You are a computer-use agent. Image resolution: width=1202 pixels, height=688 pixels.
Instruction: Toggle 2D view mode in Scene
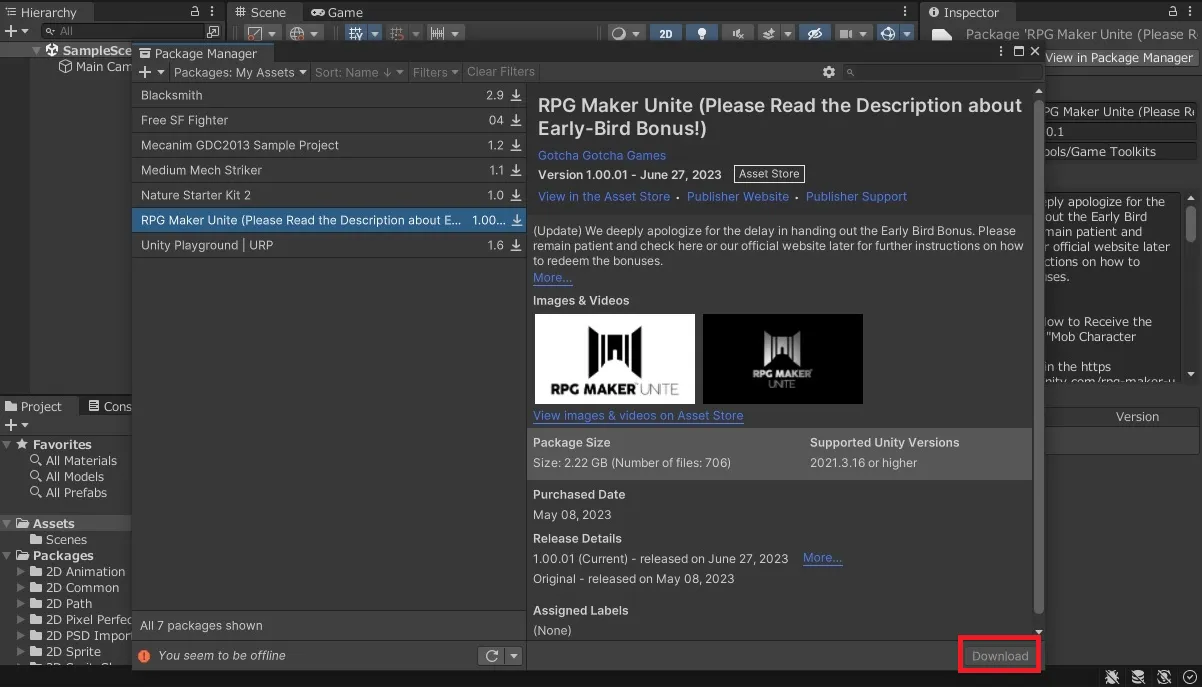(666, 33)
